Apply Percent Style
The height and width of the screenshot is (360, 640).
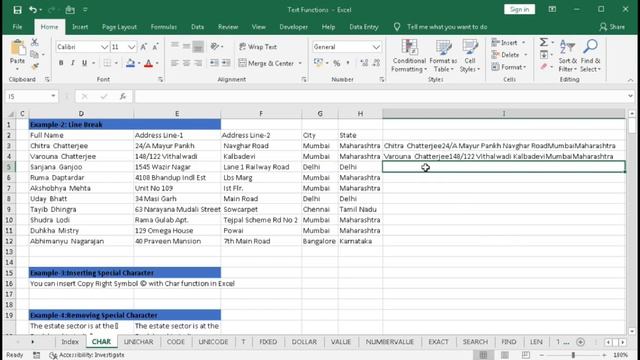pos(337,63)
